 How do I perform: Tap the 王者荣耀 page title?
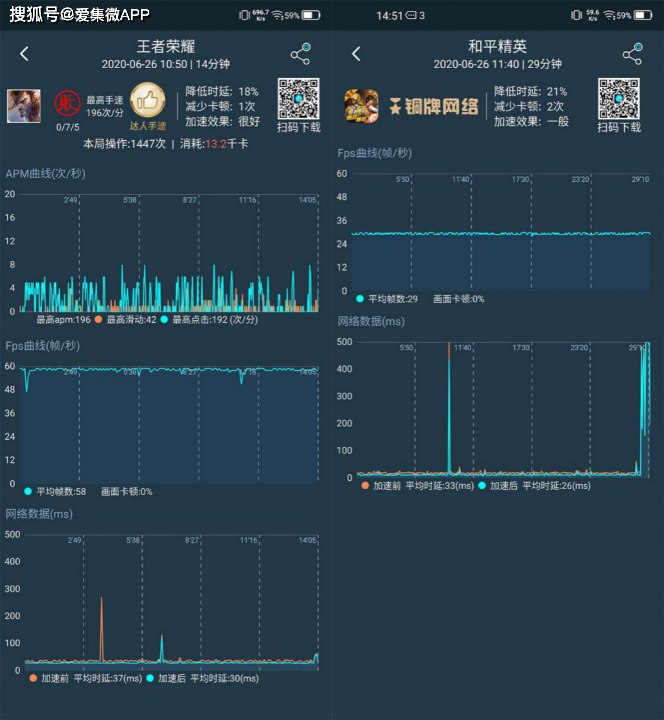coord(166,46)
